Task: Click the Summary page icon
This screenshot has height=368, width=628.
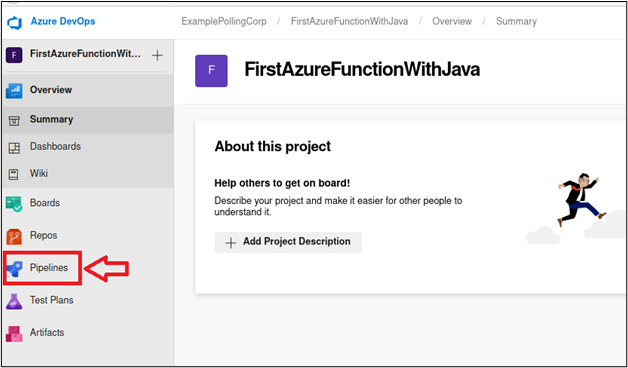Action: tap(14, 121)
